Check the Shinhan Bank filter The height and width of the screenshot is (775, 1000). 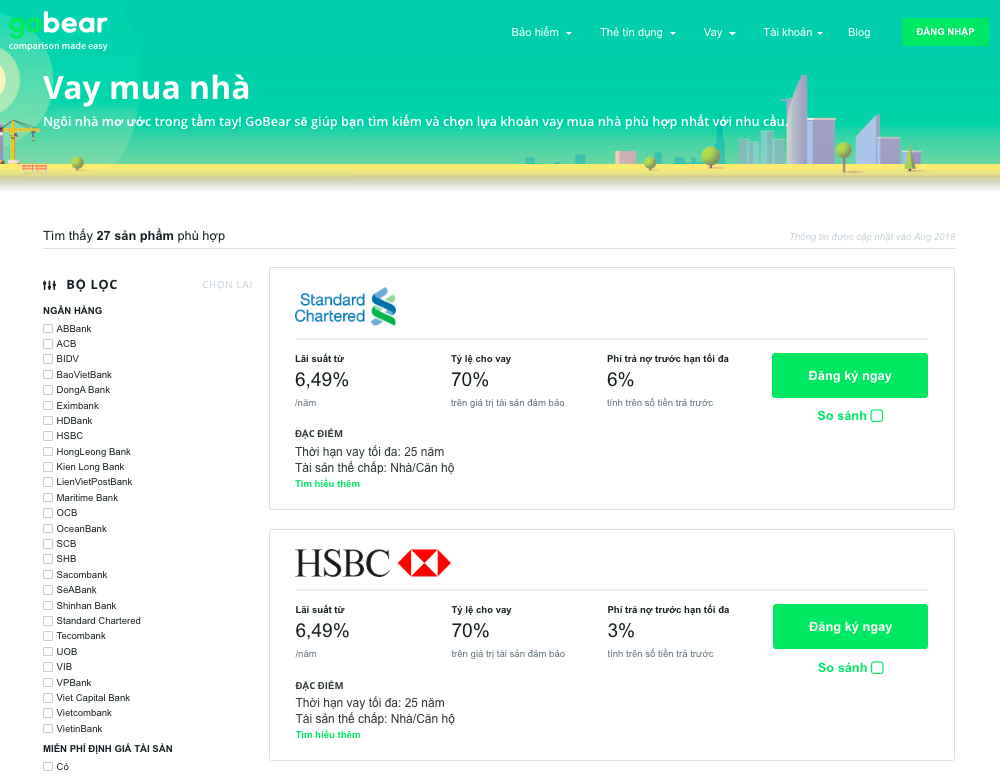click(x=48, y=606)
